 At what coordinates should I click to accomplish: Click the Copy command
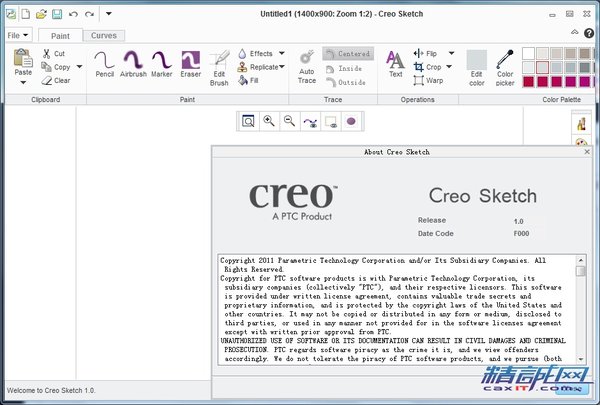click(56, 67)
